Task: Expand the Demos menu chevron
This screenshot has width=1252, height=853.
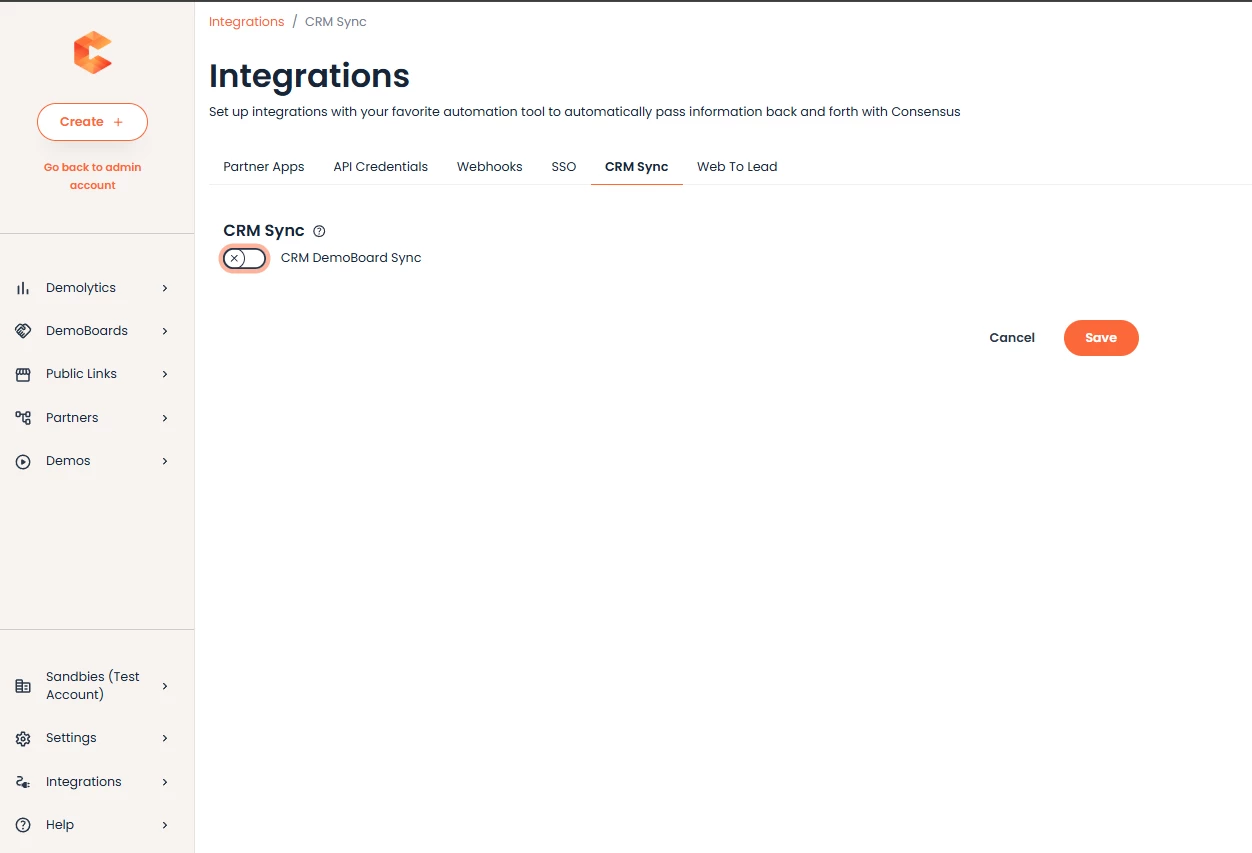Action: coord(165,461)
